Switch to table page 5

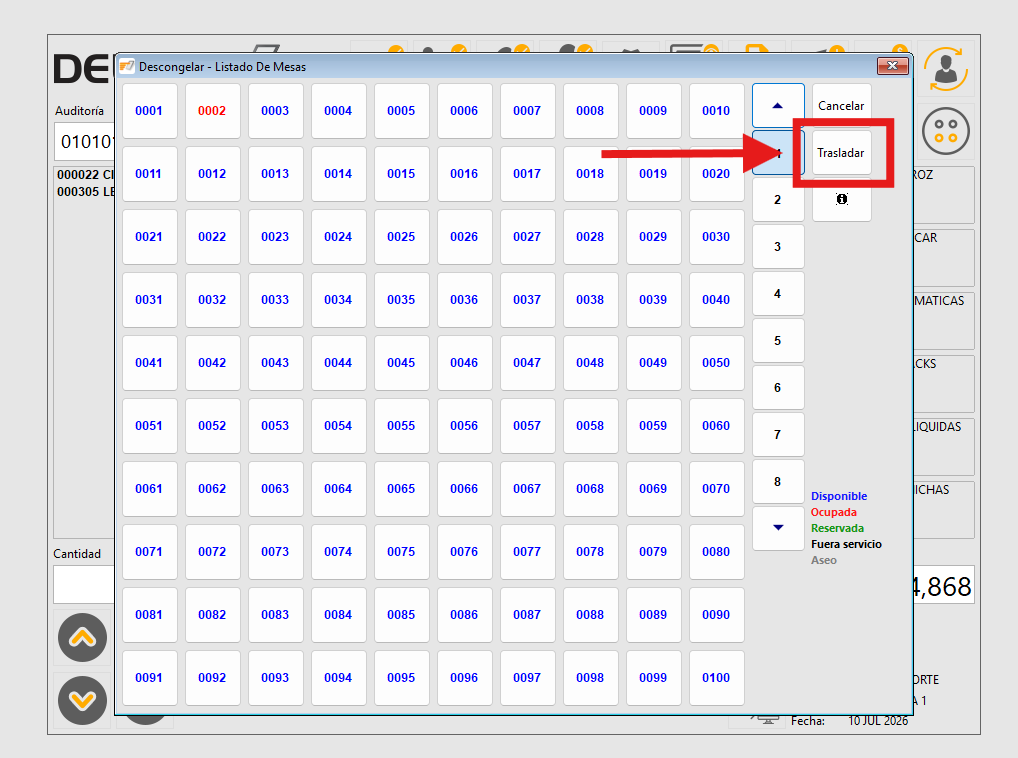pos(778,341)
